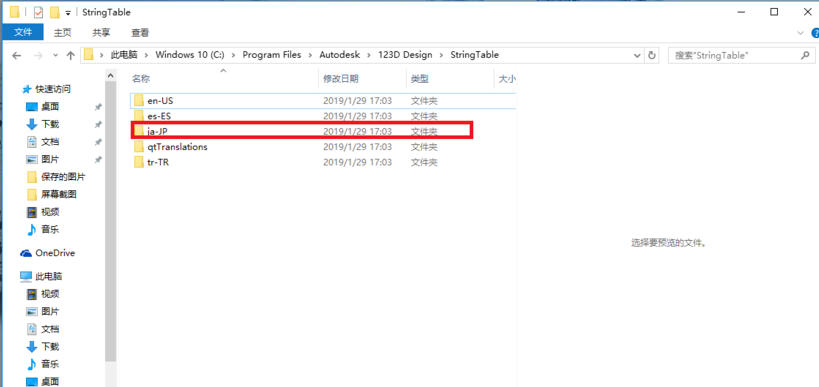This screenshot has height=387, width=819.
Task: Customize Quick Access Toolbar dropdown arrow
Action: tap(68, 13)
